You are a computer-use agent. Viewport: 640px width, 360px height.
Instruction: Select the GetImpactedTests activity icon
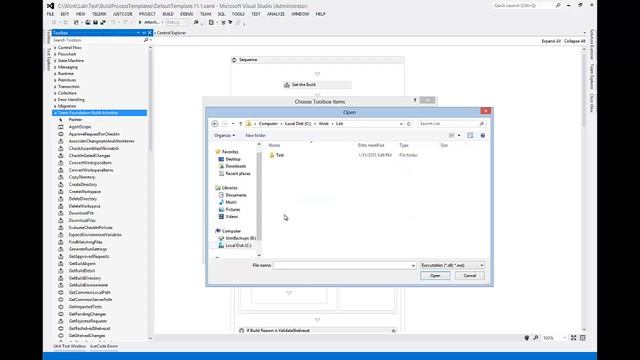coord(61,307)
